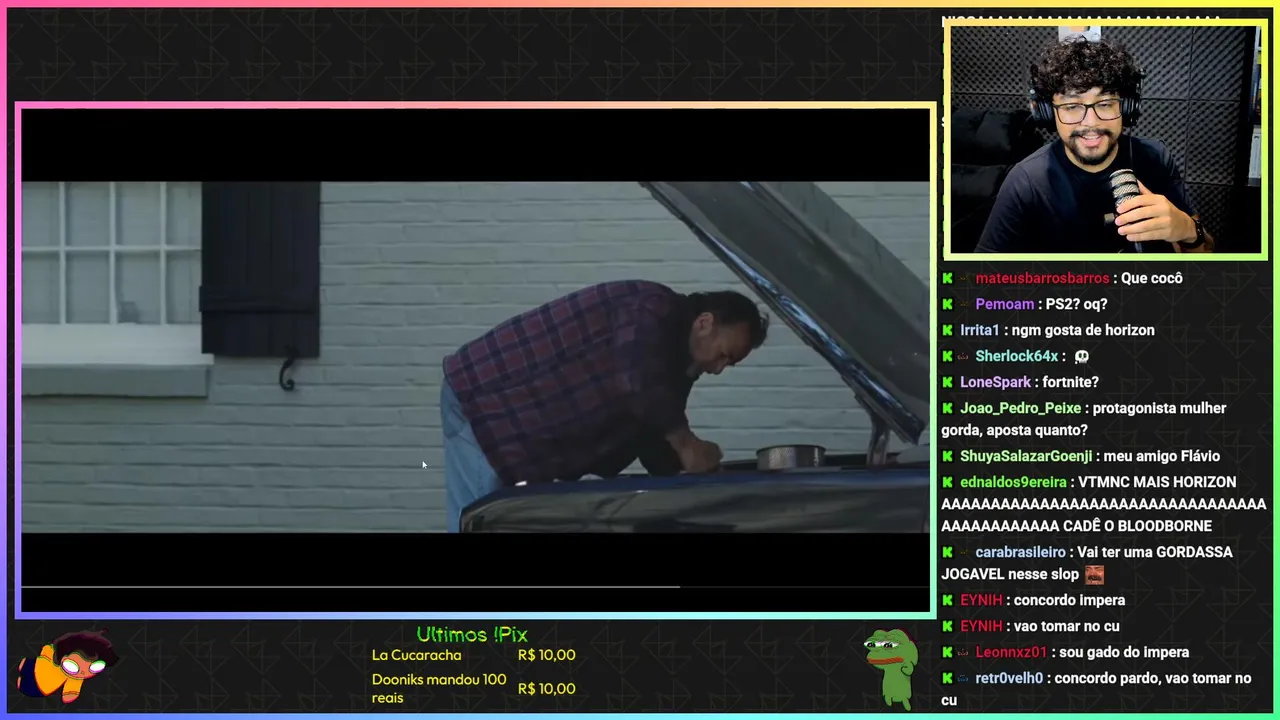Screen dimensions: 1280x720
Task: Click Kick icon beside retr0velh0 message
Action: (x=947, y=678)
